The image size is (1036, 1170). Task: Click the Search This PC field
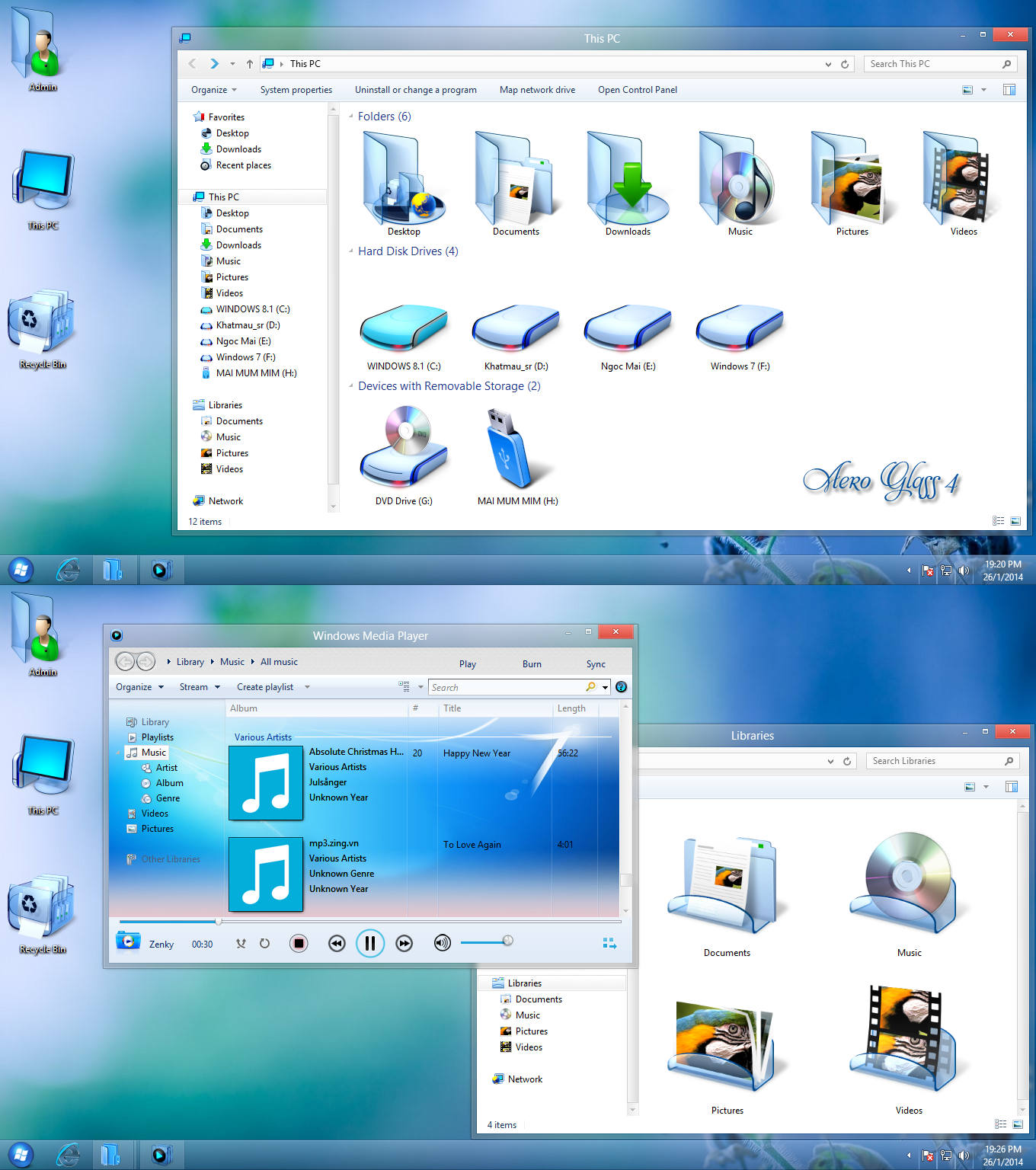point(942,64)
